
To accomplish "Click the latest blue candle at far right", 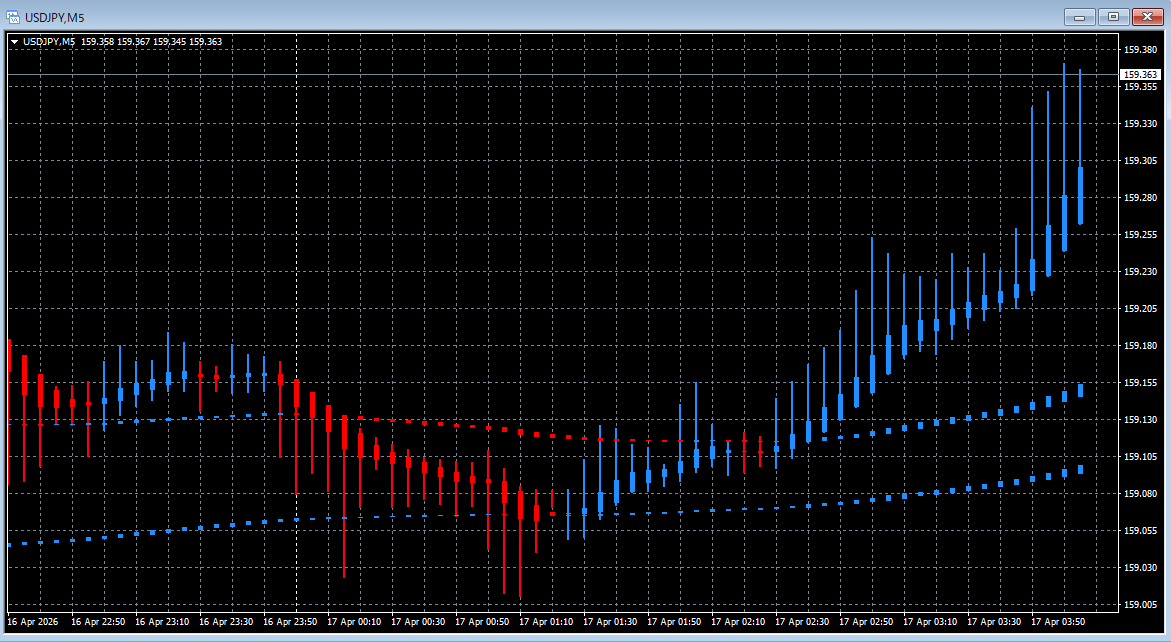I will pos(1080,195).
